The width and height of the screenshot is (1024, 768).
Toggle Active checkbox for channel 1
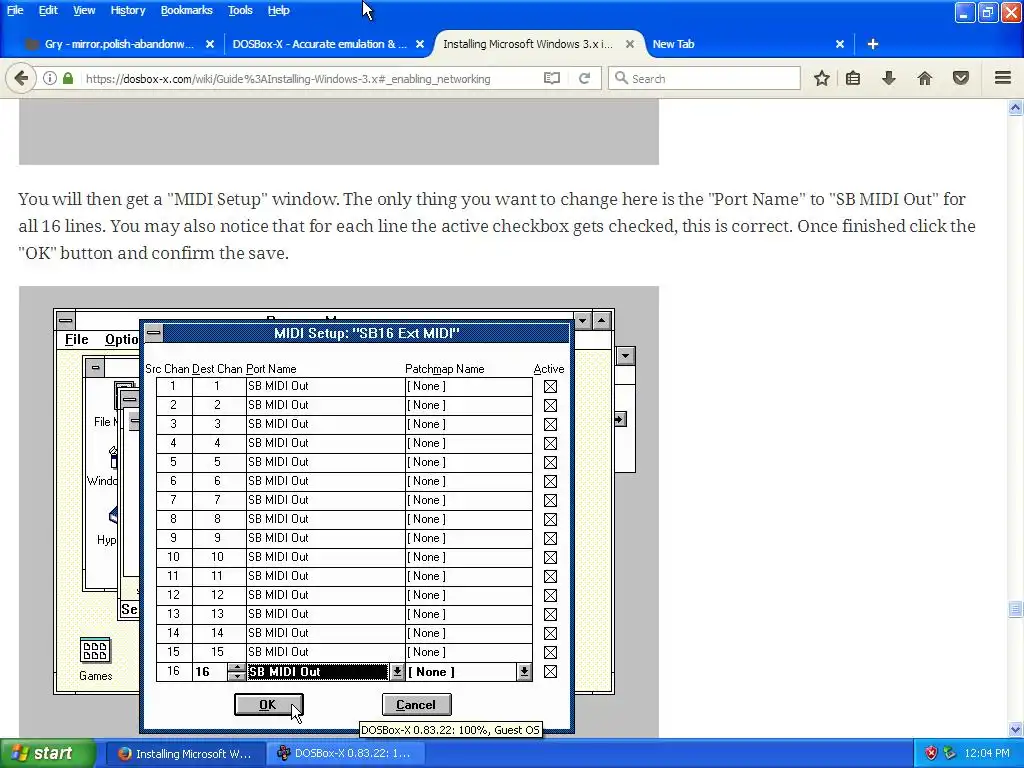(551, 387)
